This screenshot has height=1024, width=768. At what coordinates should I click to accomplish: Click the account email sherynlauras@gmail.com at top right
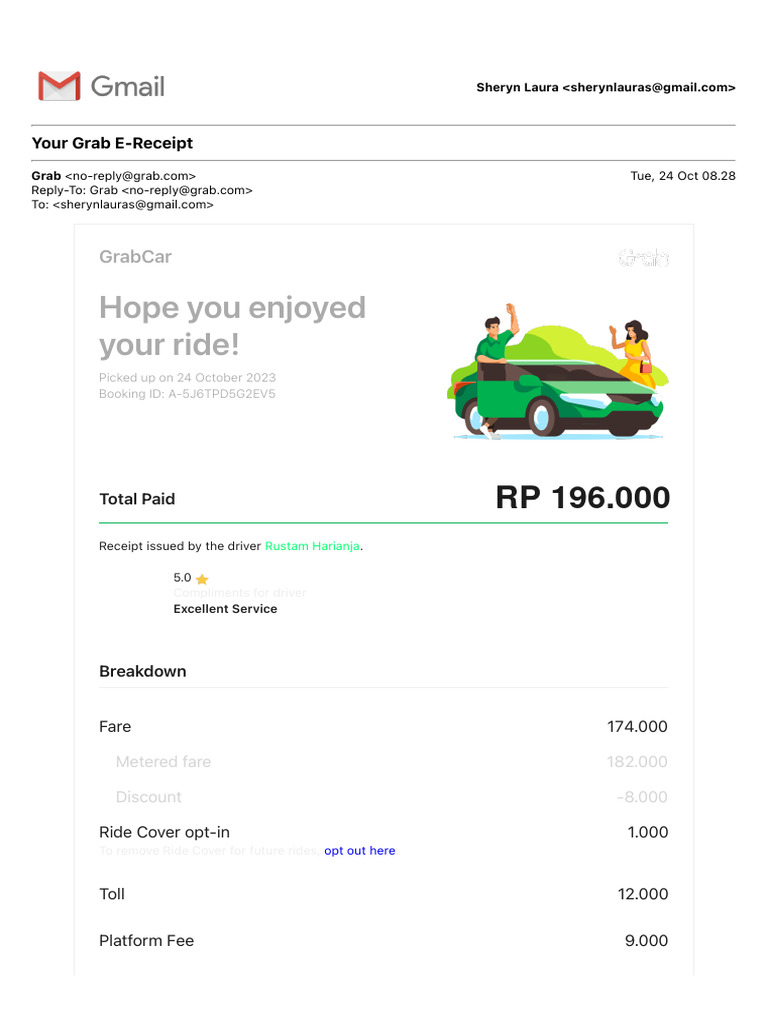click(649, 88)
